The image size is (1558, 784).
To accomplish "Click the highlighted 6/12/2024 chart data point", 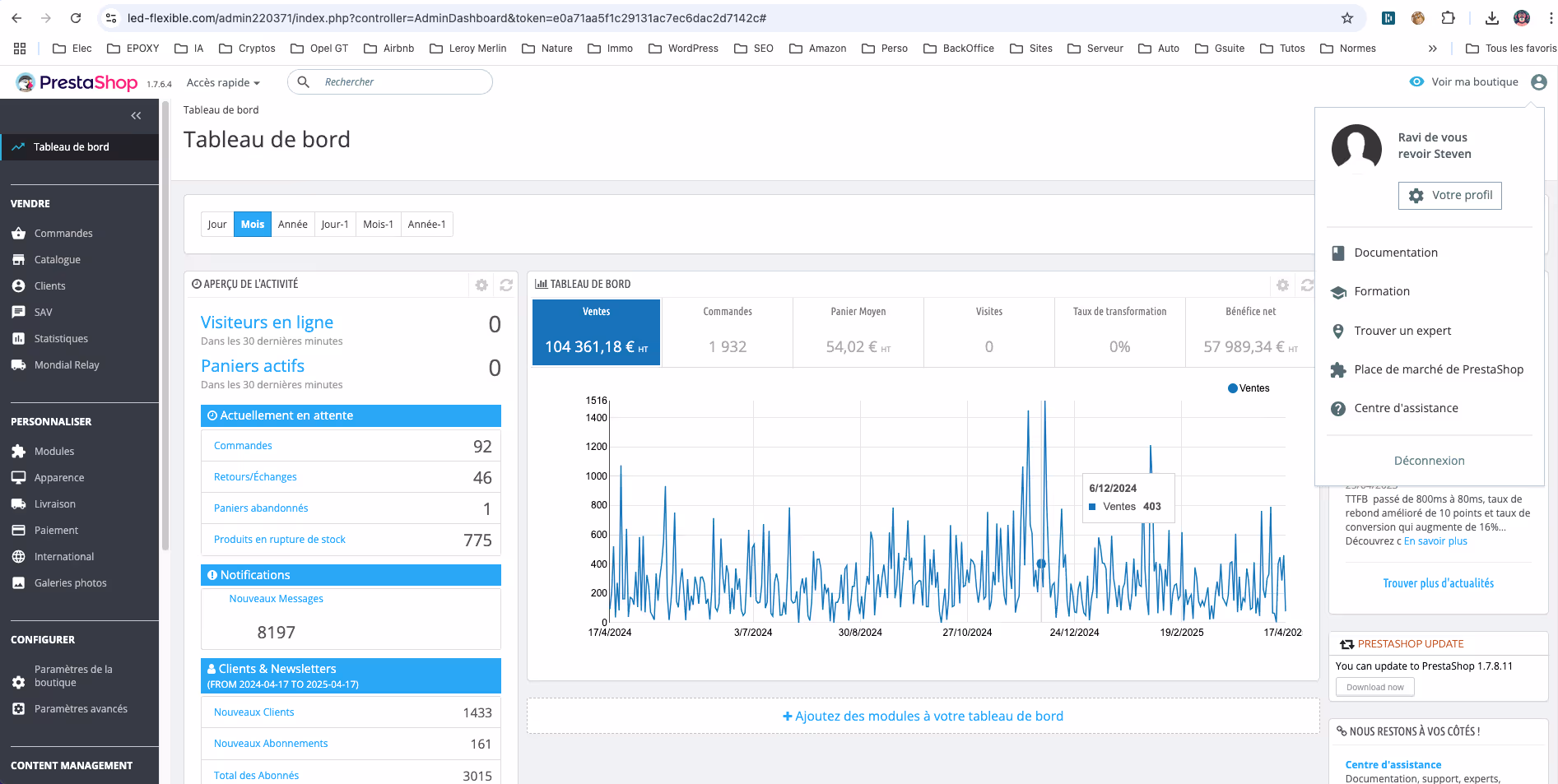I will tap(1041, 564).
